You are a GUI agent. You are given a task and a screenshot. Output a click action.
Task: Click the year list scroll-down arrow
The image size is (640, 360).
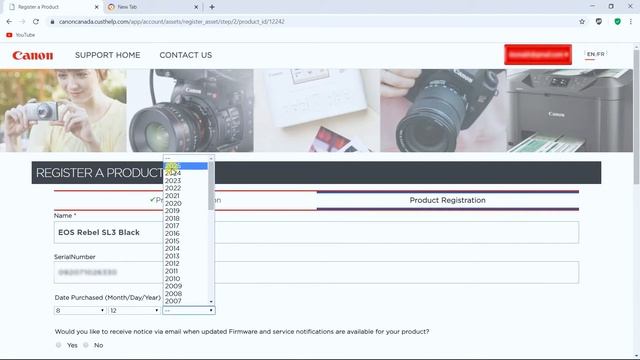211,302
